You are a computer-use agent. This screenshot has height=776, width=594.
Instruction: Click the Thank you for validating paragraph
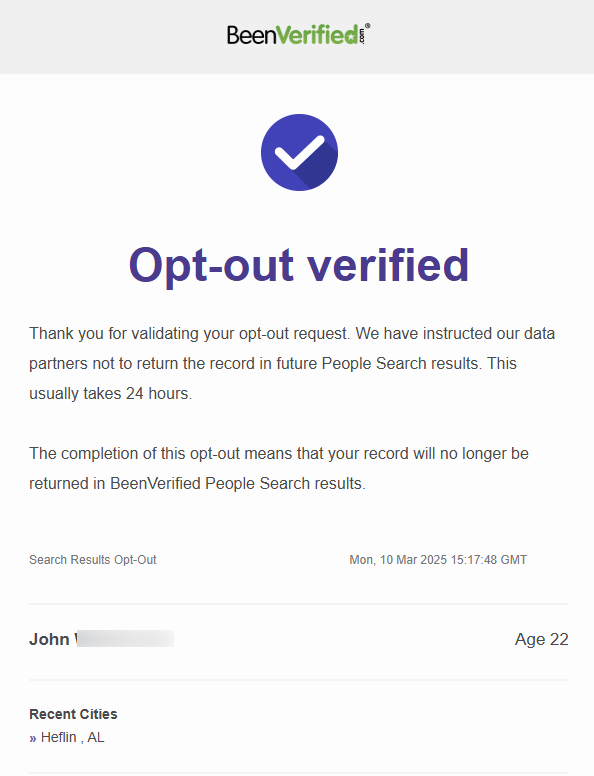(x=292, y=363)
